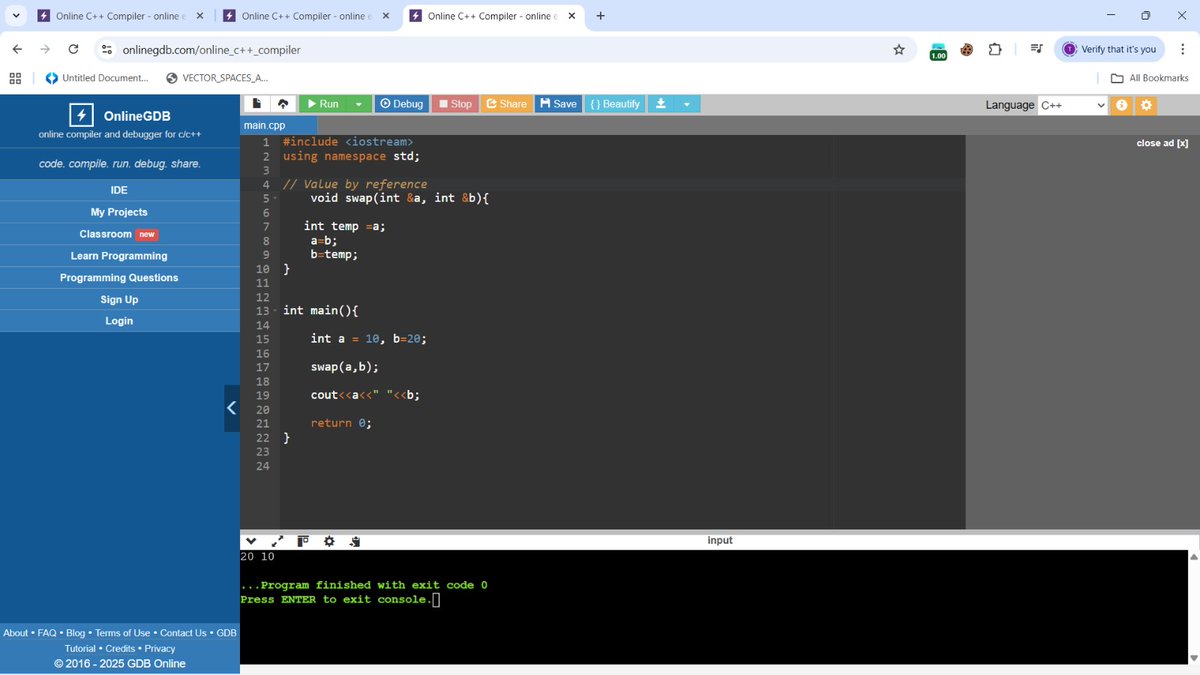The image size is (1200, 675).
Task: Dismiss the ad with close ad [x]
Action: pyautogui.click(x=1161, y=143)
